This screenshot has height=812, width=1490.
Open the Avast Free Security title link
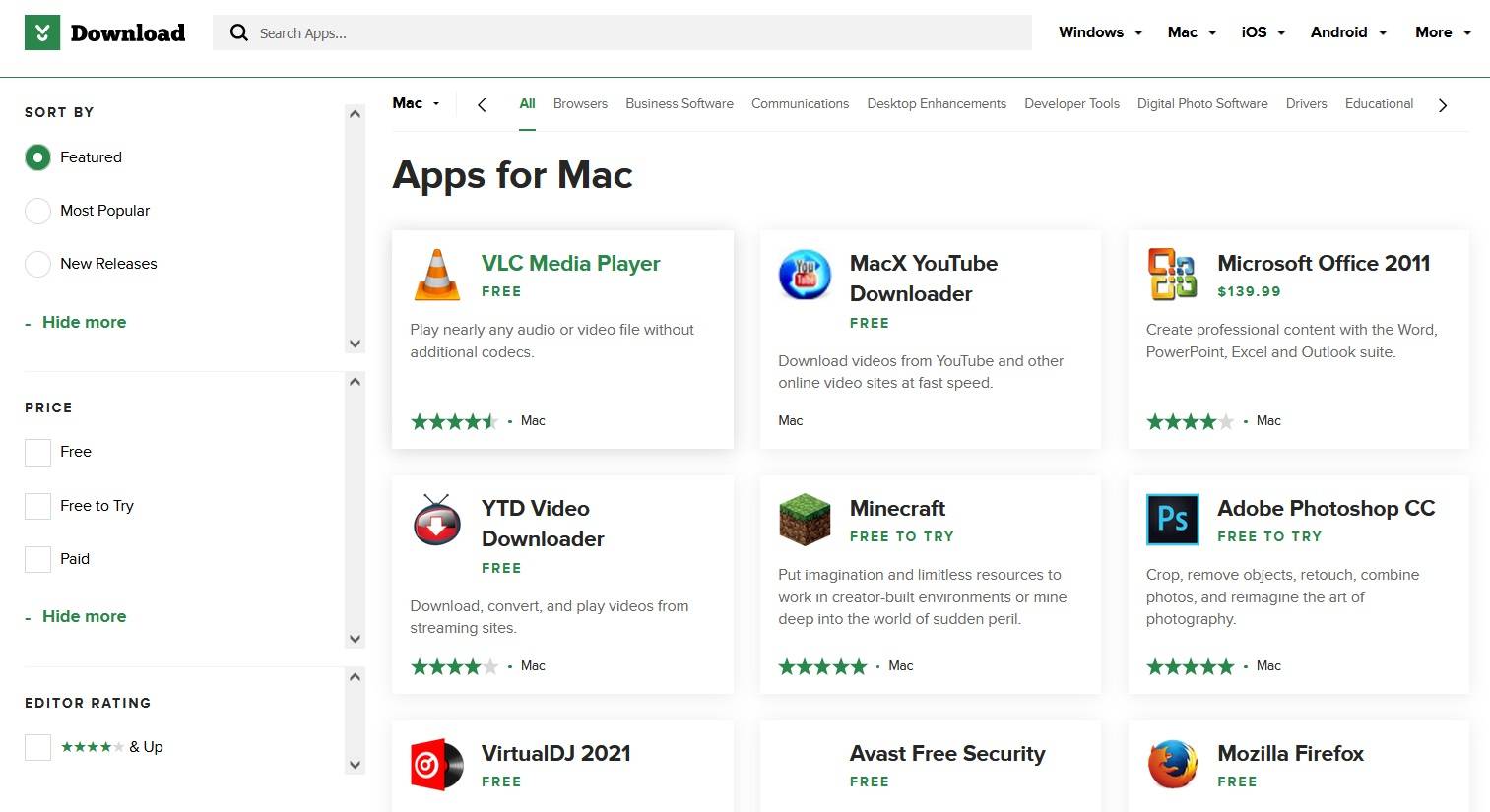[x=947, y=753]
